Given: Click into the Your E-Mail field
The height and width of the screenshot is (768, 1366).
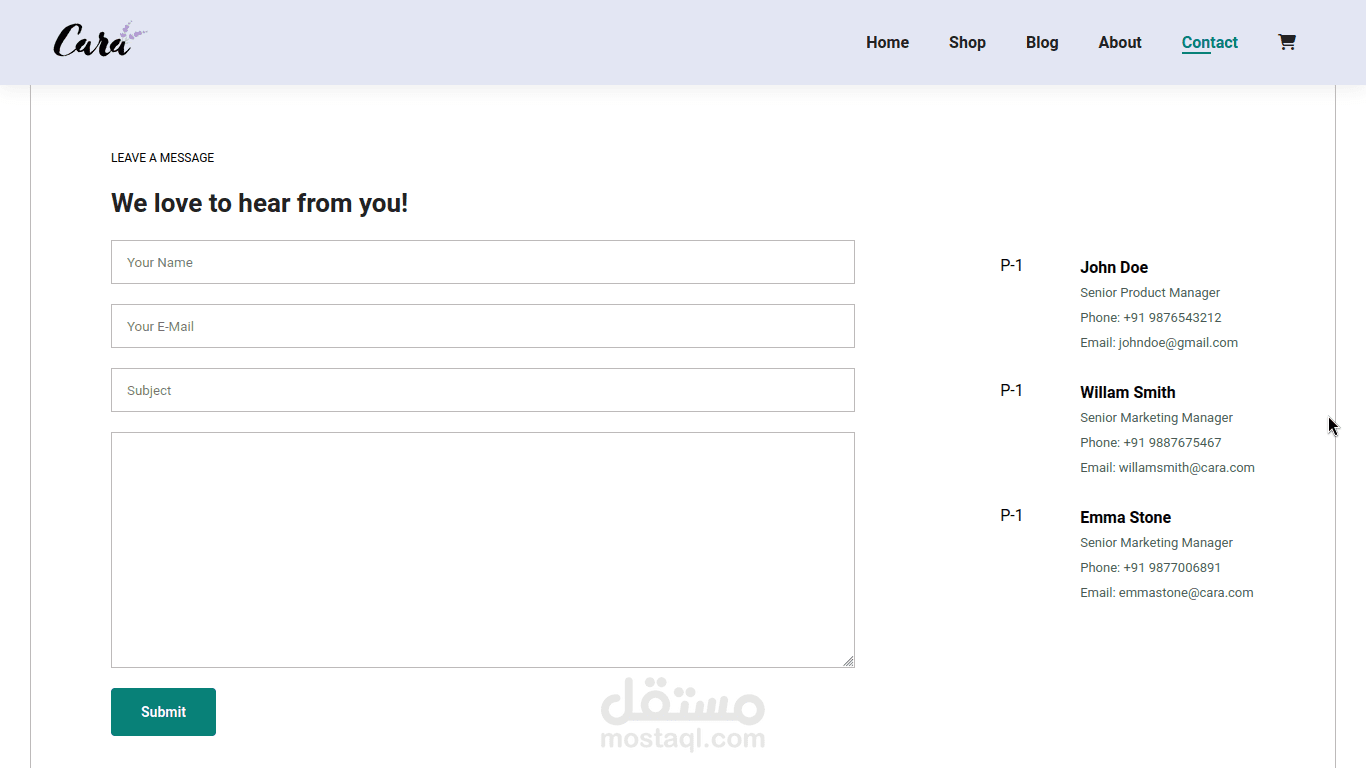Looking at the screenshot, I should (482, 326).
